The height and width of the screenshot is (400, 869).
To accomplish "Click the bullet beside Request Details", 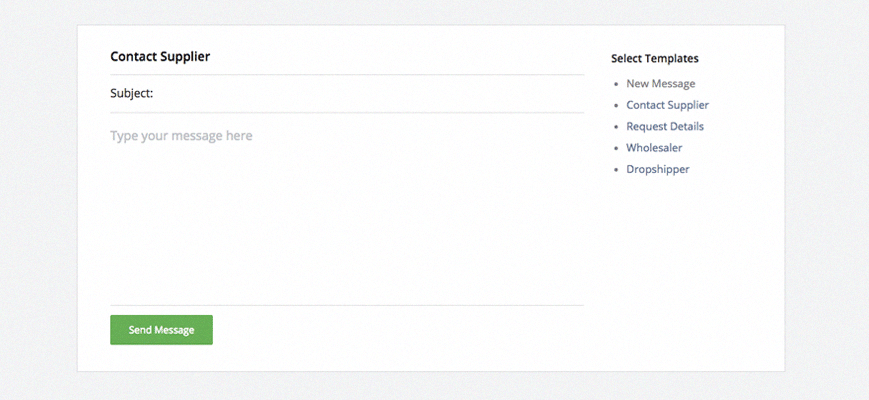I will point(616,127).
